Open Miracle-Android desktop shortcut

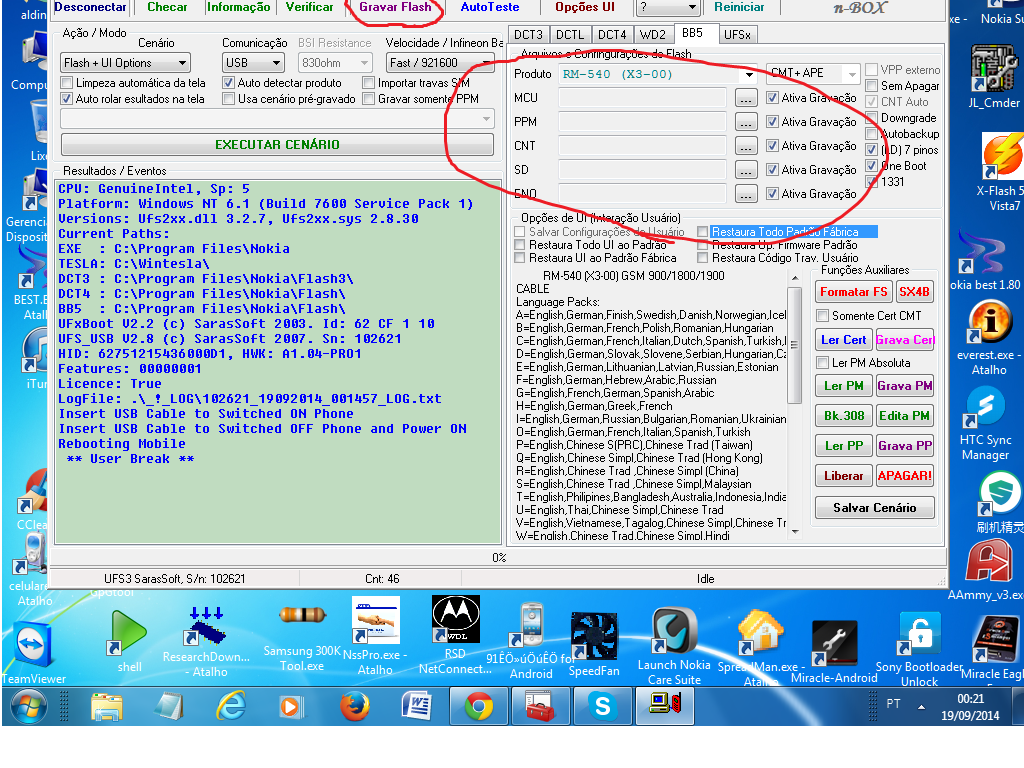click(834, 652)
